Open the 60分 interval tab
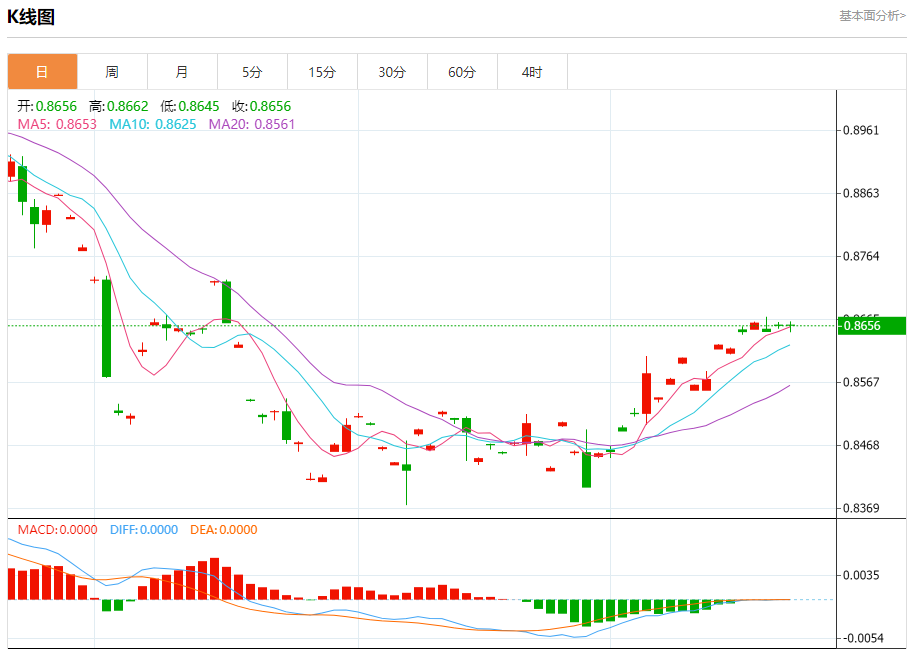 [x=462, y=71]
